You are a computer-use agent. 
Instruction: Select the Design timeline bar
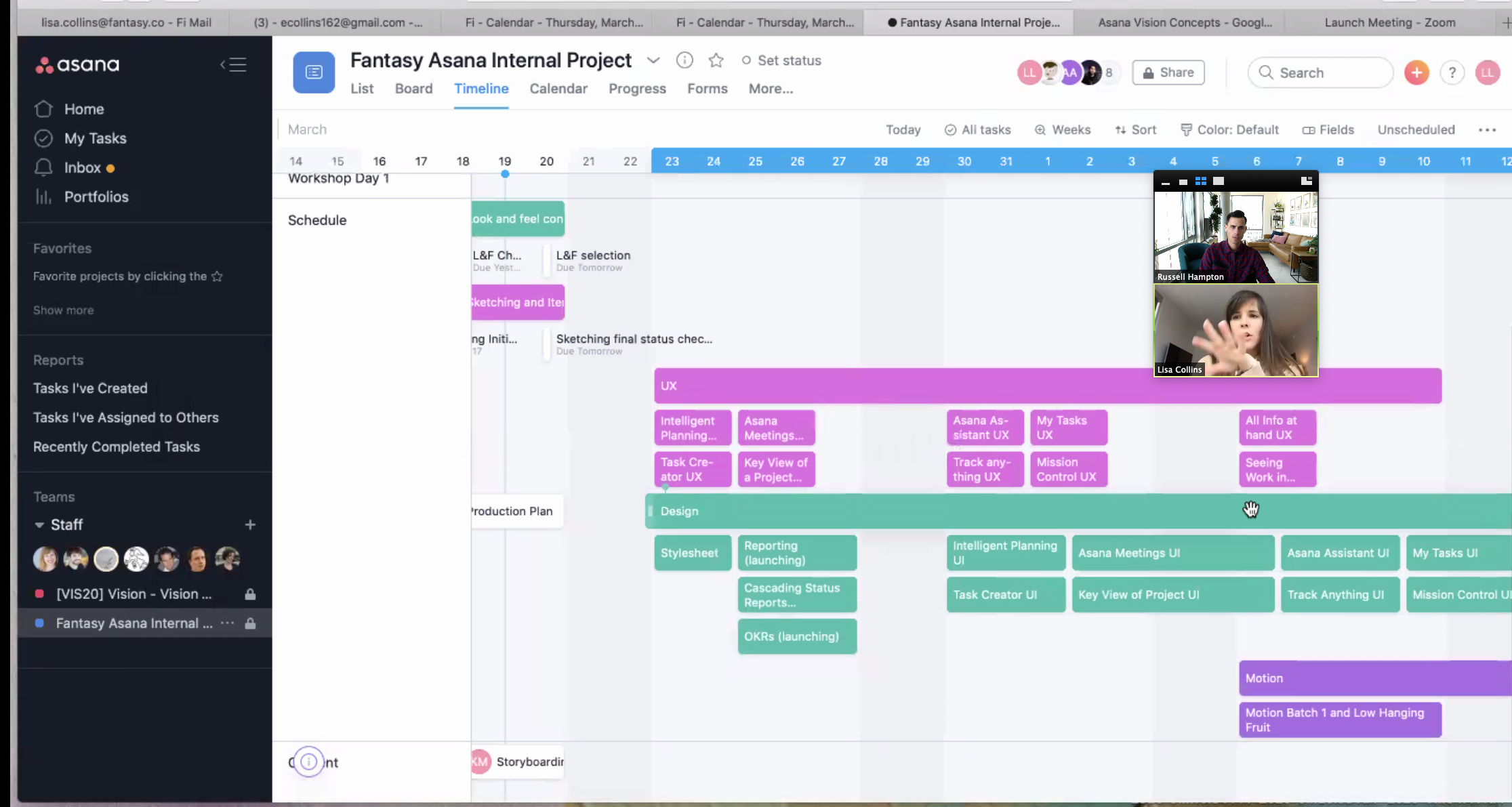pos(1078,511)
